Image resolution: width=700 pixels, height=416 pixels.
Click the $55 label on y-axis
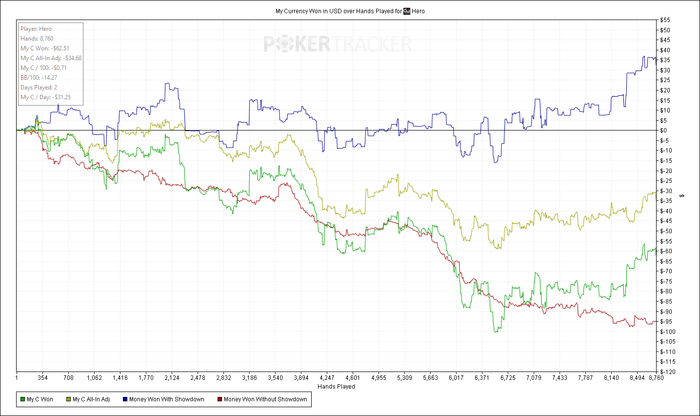(664, 20)
